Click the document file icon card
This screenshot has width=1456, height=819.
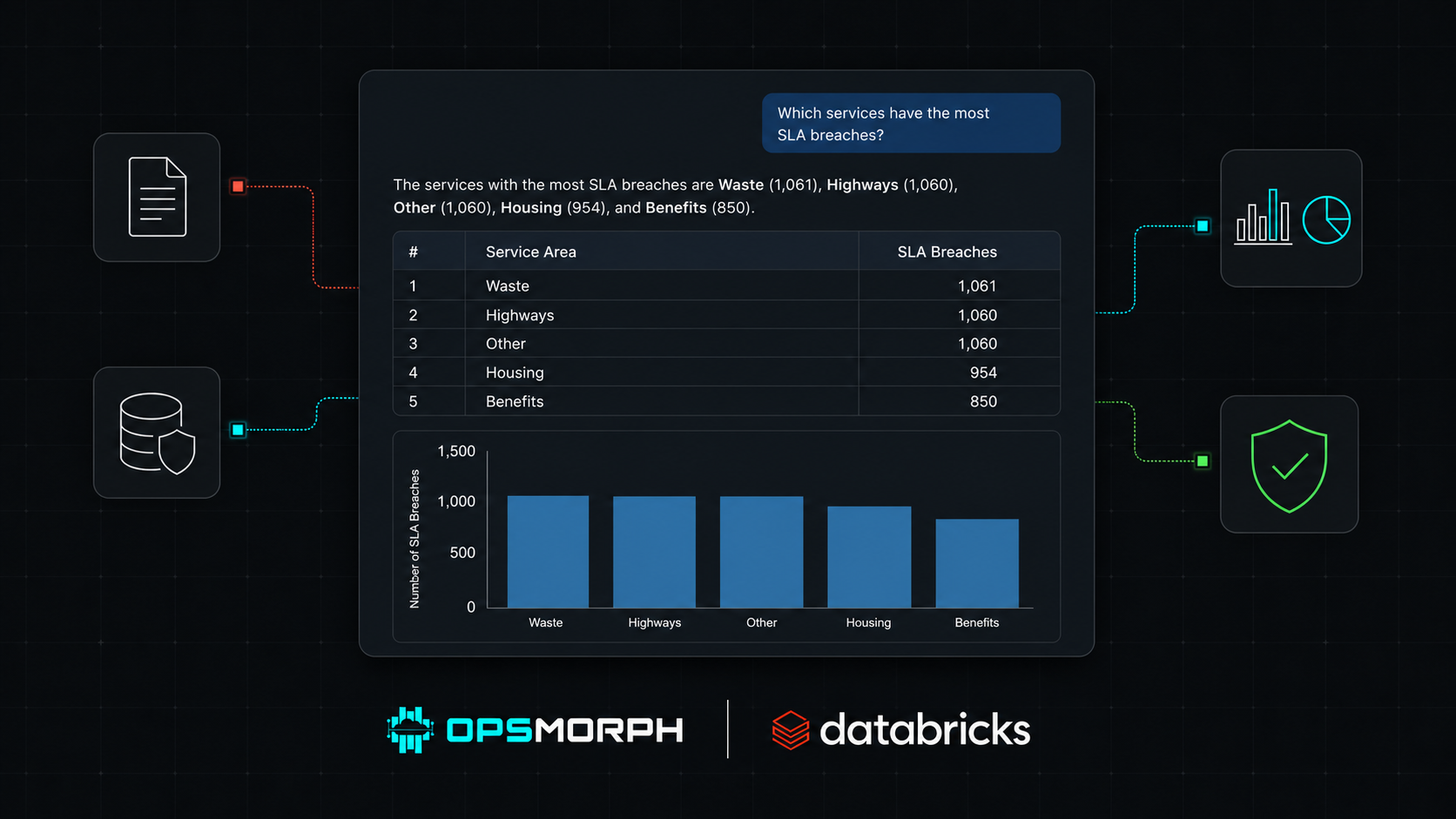click(157, 198)
